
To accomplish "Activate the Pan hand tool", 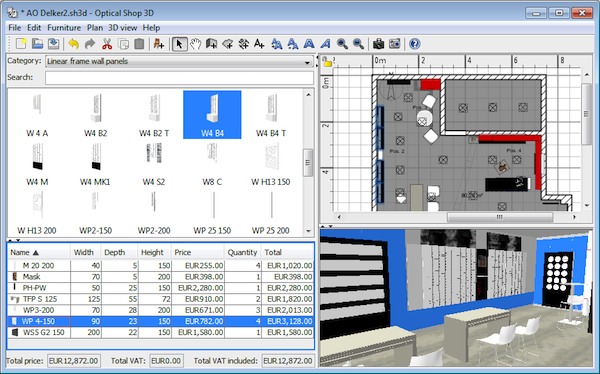I will point(196,44).
